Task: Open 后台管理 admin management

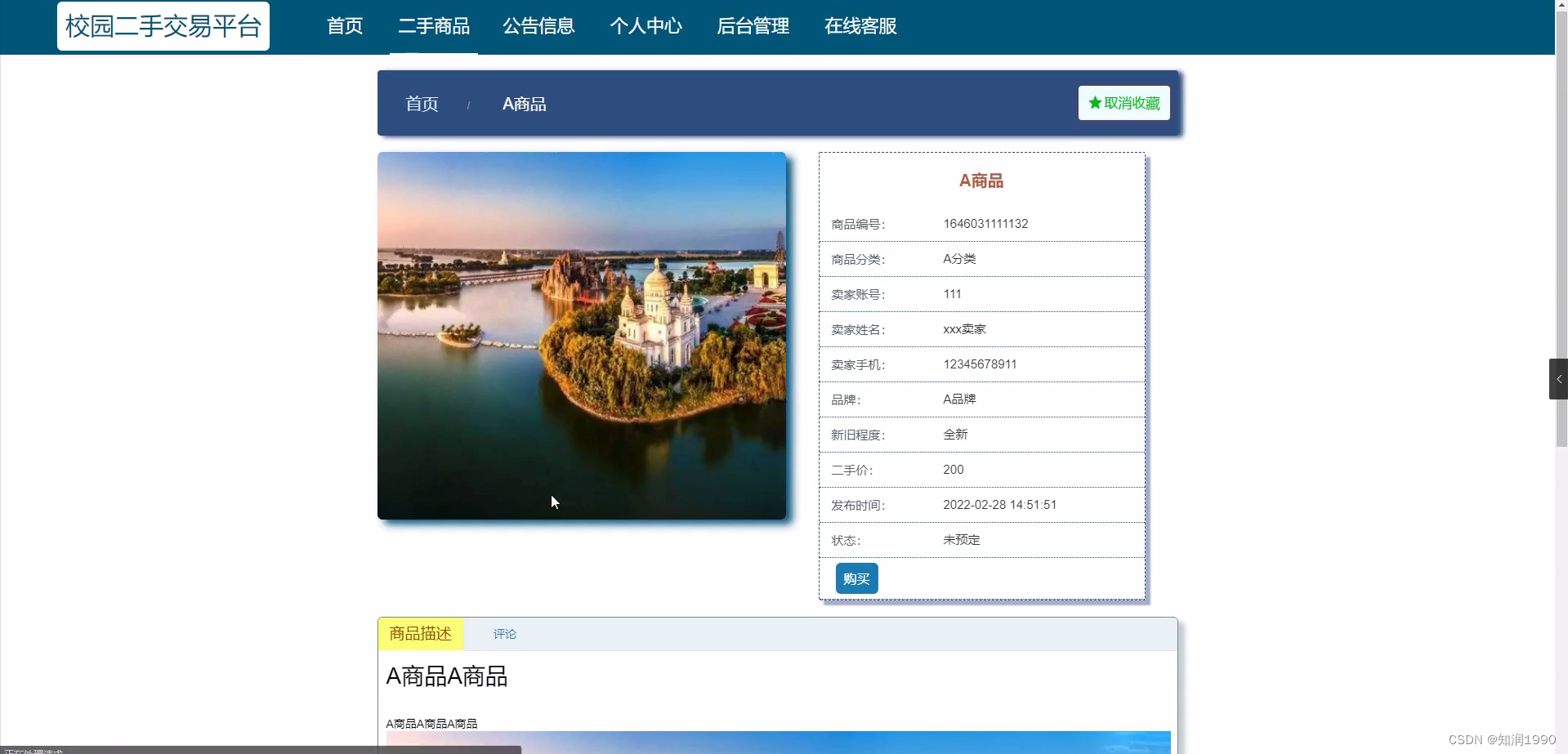Action: pos(753,26)
